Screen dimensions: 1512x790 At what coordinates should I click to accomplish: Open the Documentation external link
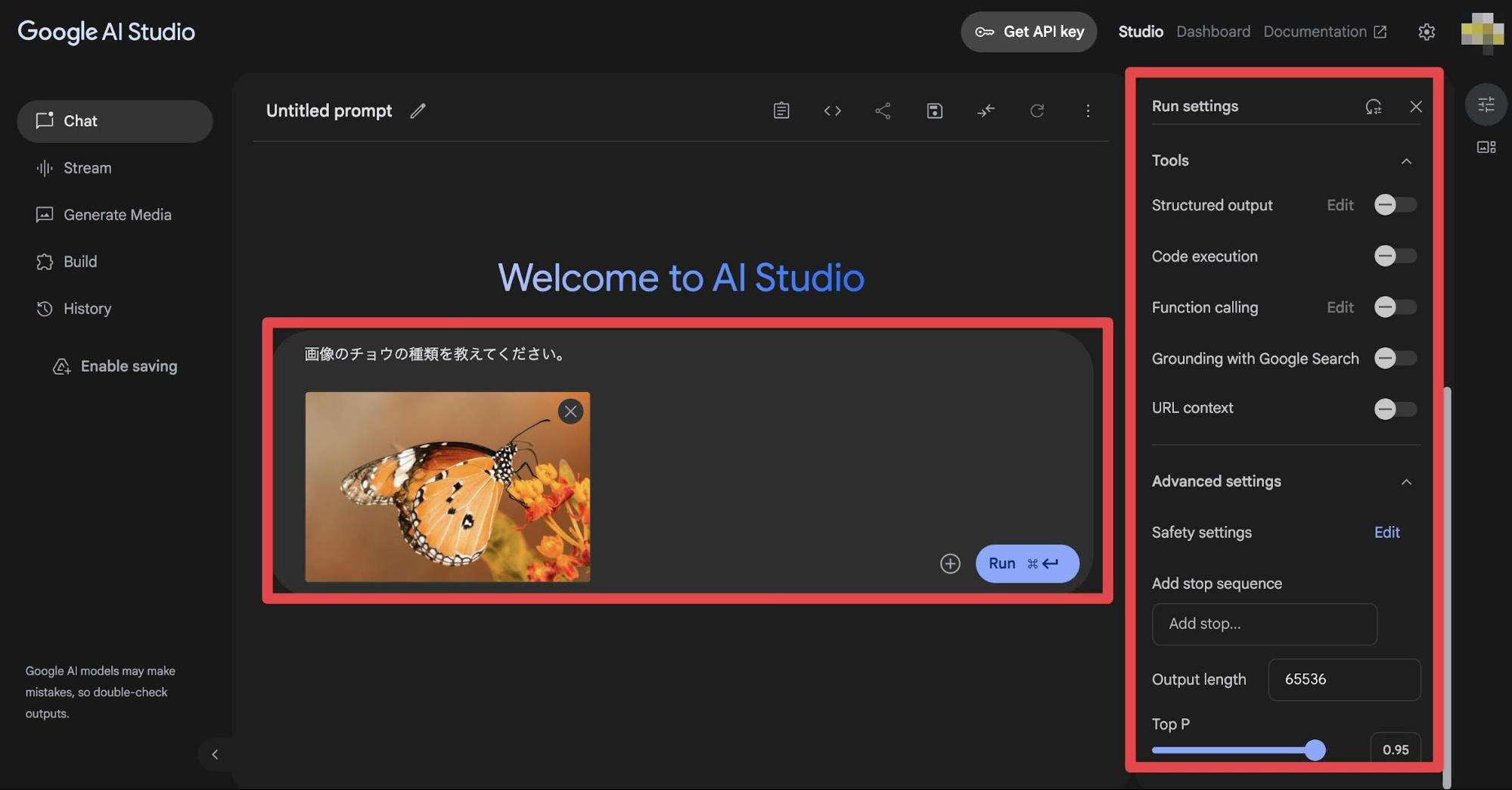[1325, 32]
